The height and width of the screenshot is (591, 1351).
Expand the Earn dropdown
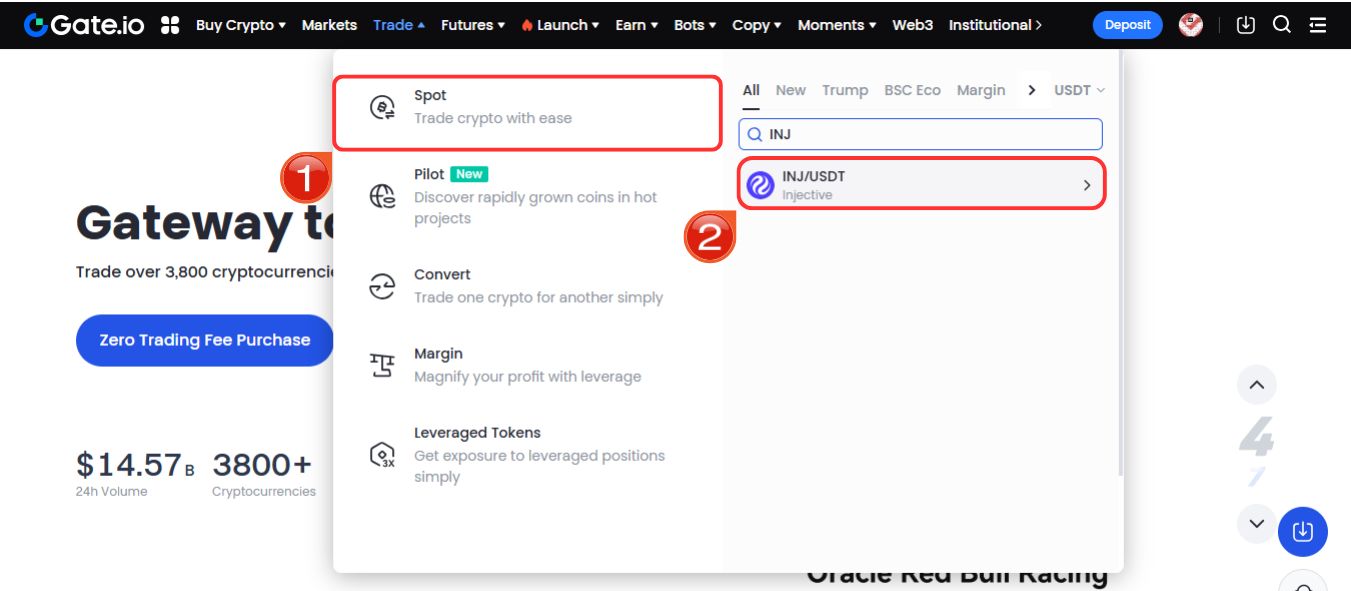click(x=636, y=25)
